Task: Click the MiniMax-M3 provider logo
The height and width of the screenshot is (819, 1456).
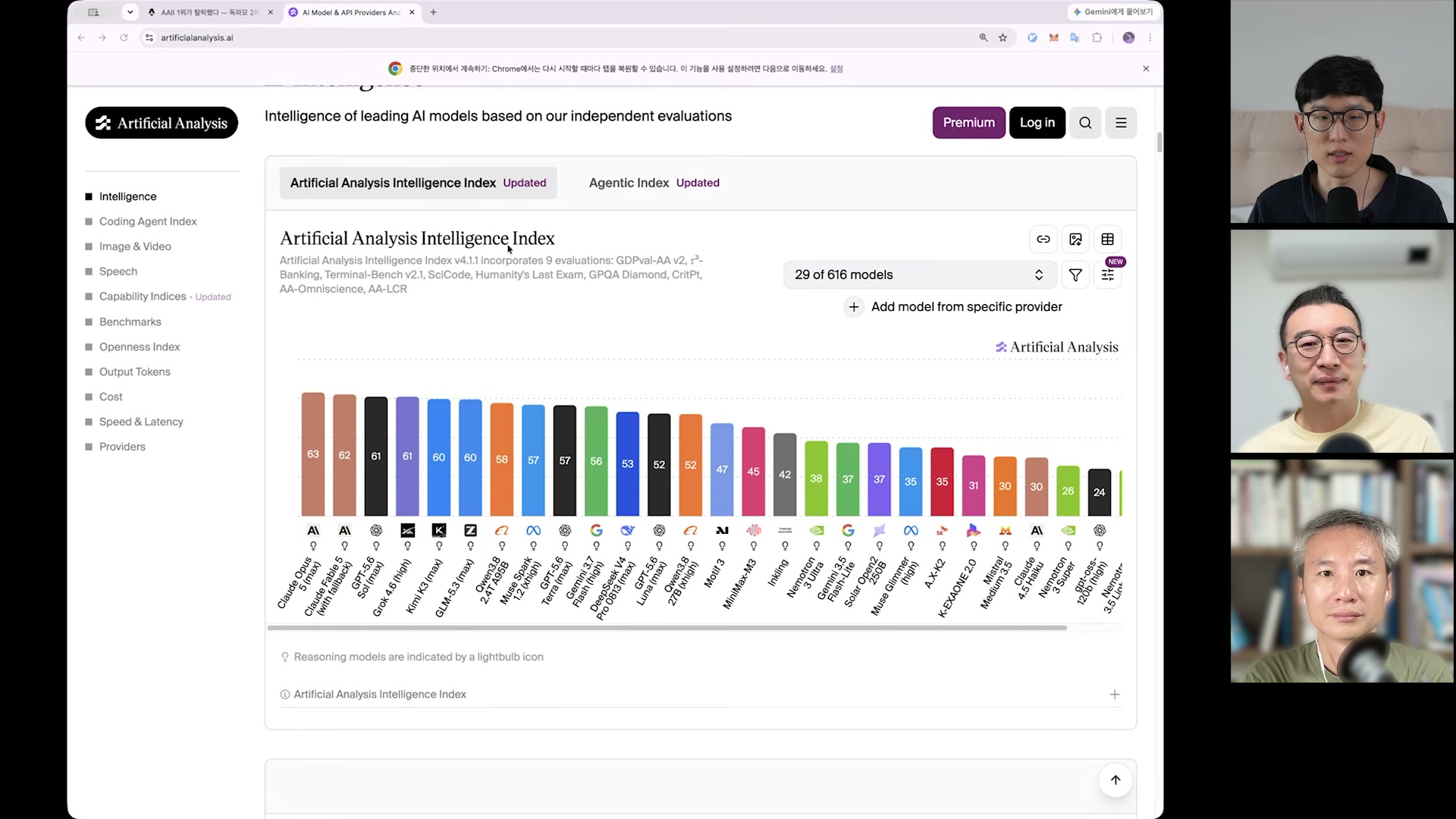Action: 753,531
